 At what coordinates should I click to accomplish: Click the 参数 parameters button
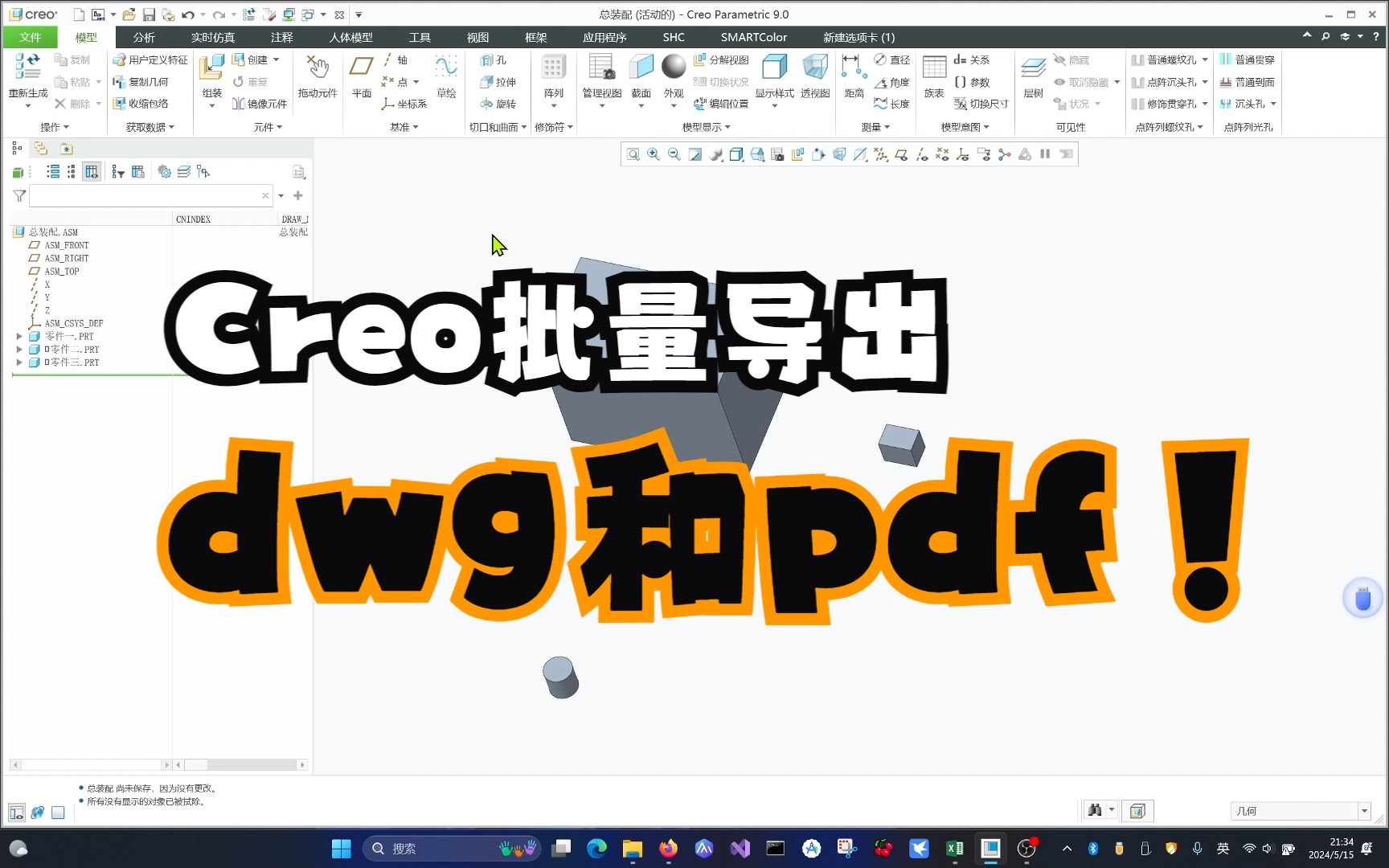coord(972,82)
